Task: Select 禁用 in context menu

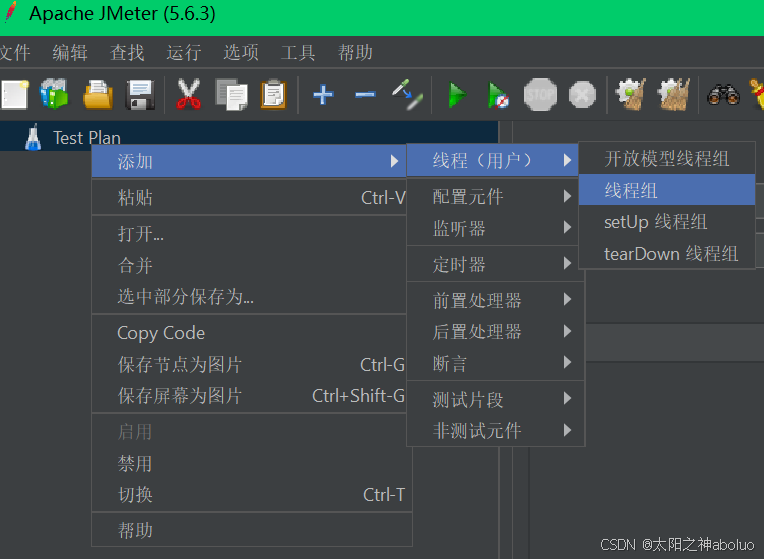Action: [251, 463]
